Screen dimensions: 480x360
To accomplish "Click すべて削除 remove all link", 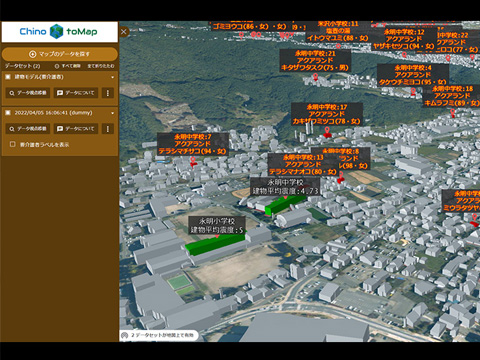I will pyautogui.click(x=68, y=66).
